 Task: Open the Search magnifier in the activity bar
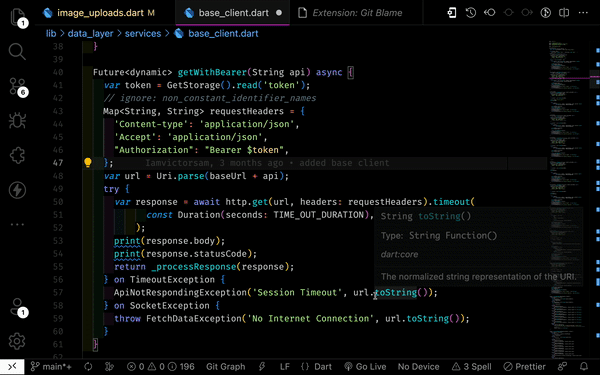pos(17,52)
